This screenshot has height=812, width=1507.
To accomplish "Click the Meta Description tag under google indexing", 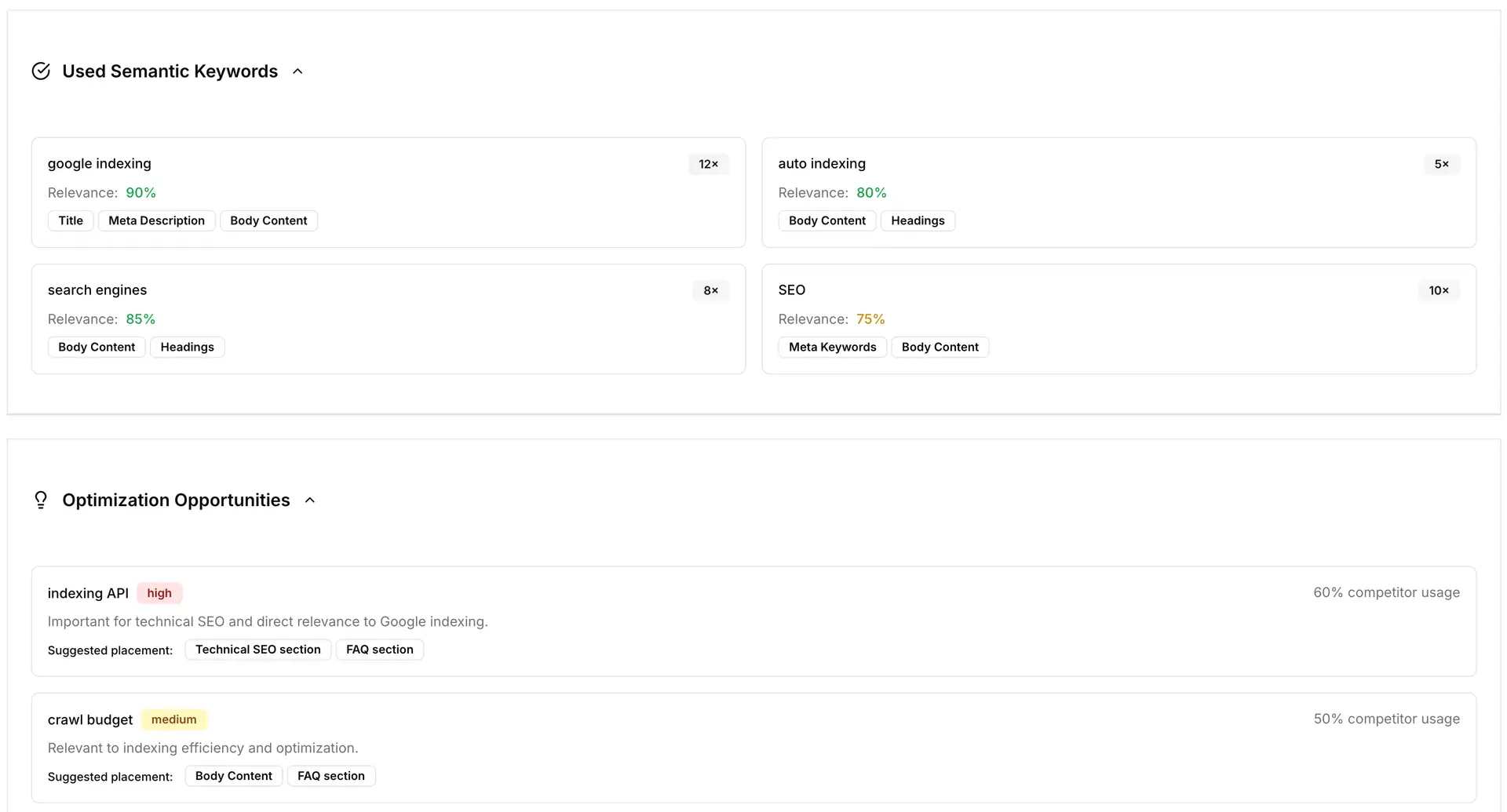I will [156, 220].
